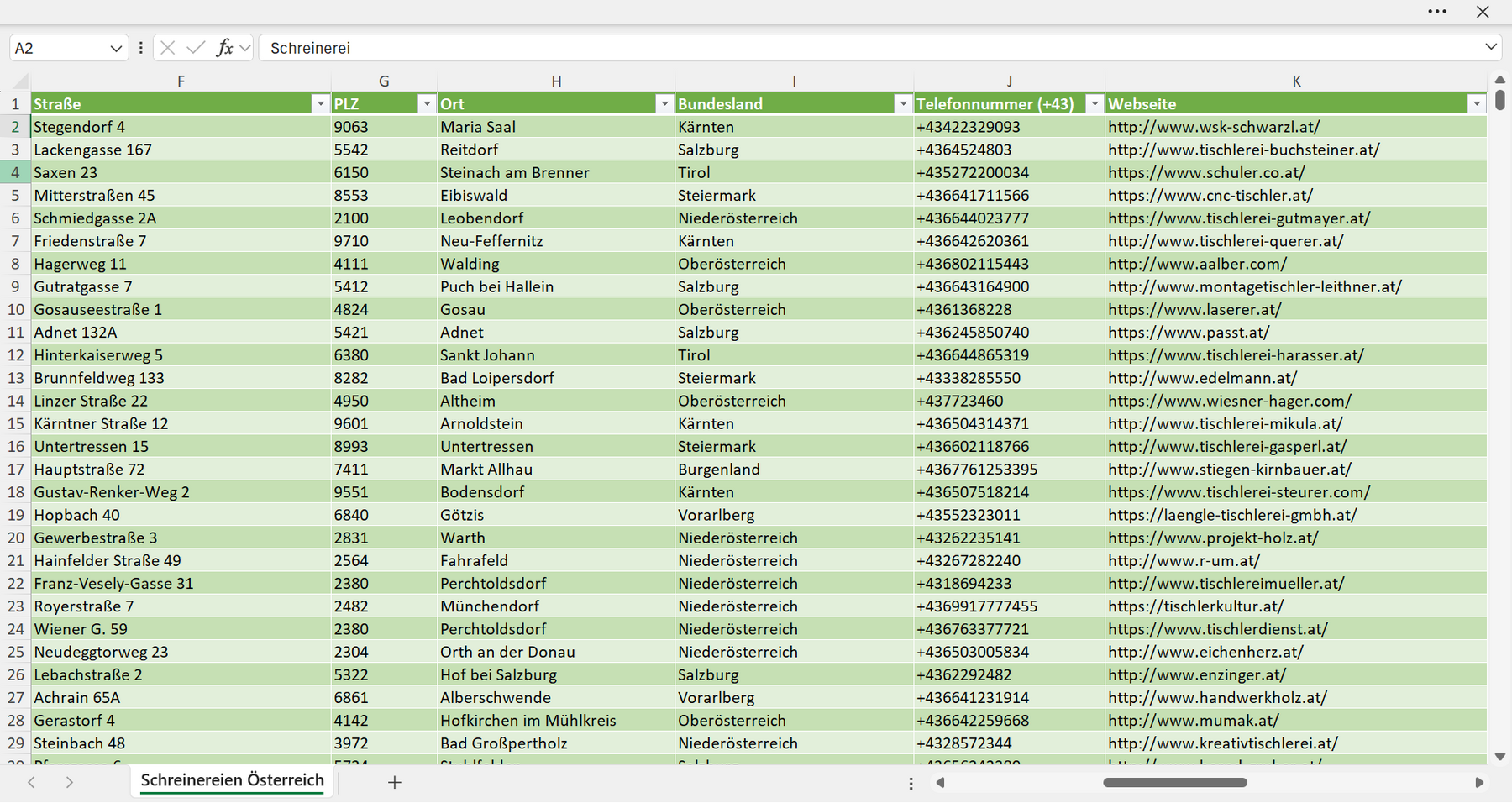Click sheet tab bar options dots
Viewport: 1512px width, 803px height.
[911, 783]
